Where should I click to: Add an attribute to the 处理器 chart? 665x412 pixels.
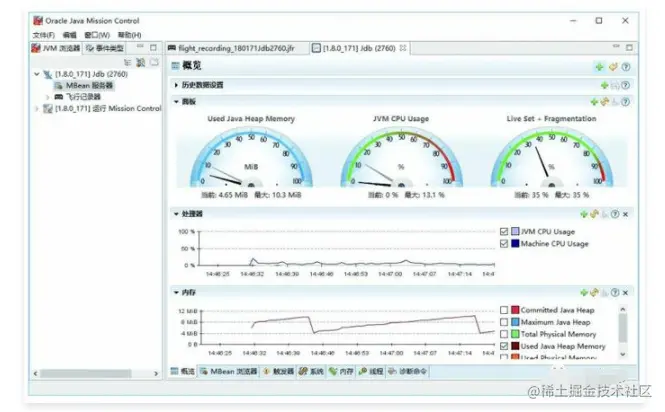tap(584, 214)
